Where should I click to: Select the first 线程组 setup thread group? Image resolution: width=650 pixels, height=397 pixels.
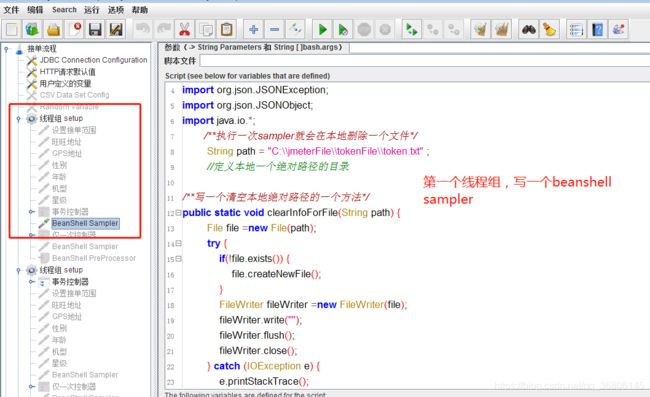point(61,119)
